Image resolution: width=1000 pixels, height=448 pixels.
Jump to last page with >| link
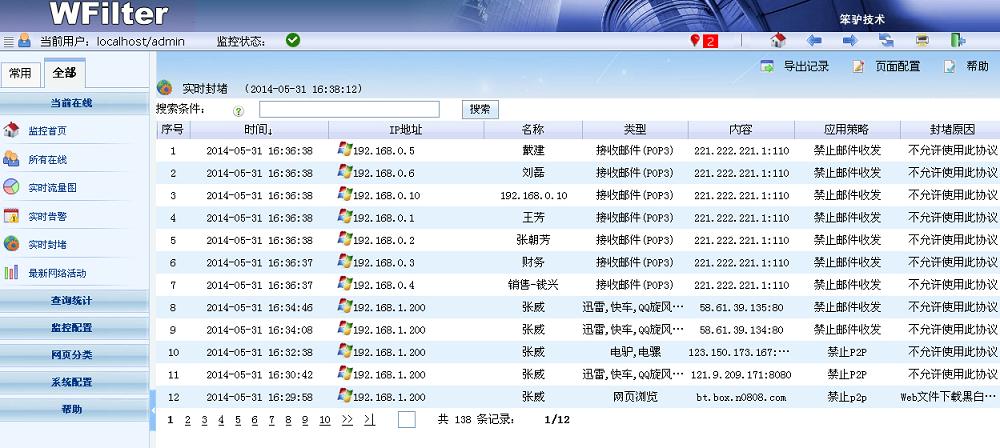(x=369, y=421)
